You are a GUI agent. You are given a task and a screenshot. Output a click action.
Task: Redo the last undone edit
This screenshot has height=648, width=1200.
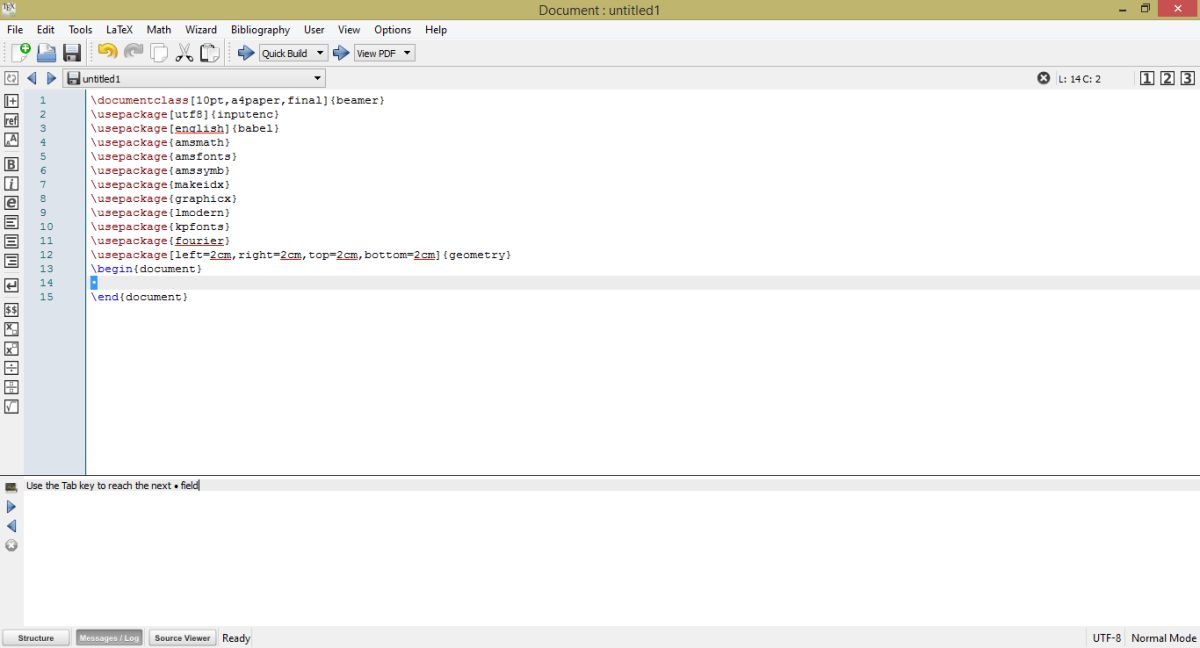point(133,52)
